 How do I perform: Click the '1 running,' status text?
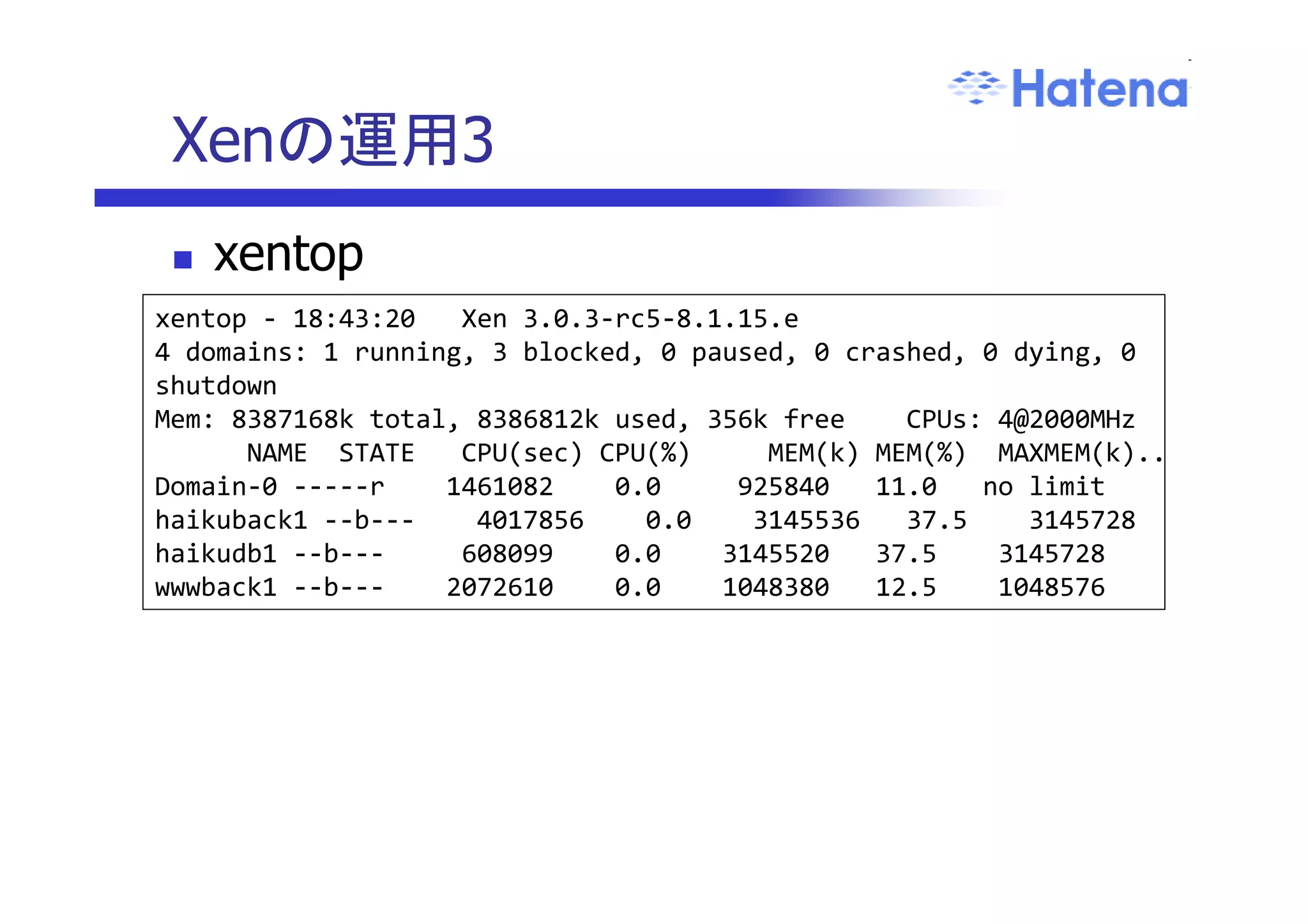click(x=399, y=352)
